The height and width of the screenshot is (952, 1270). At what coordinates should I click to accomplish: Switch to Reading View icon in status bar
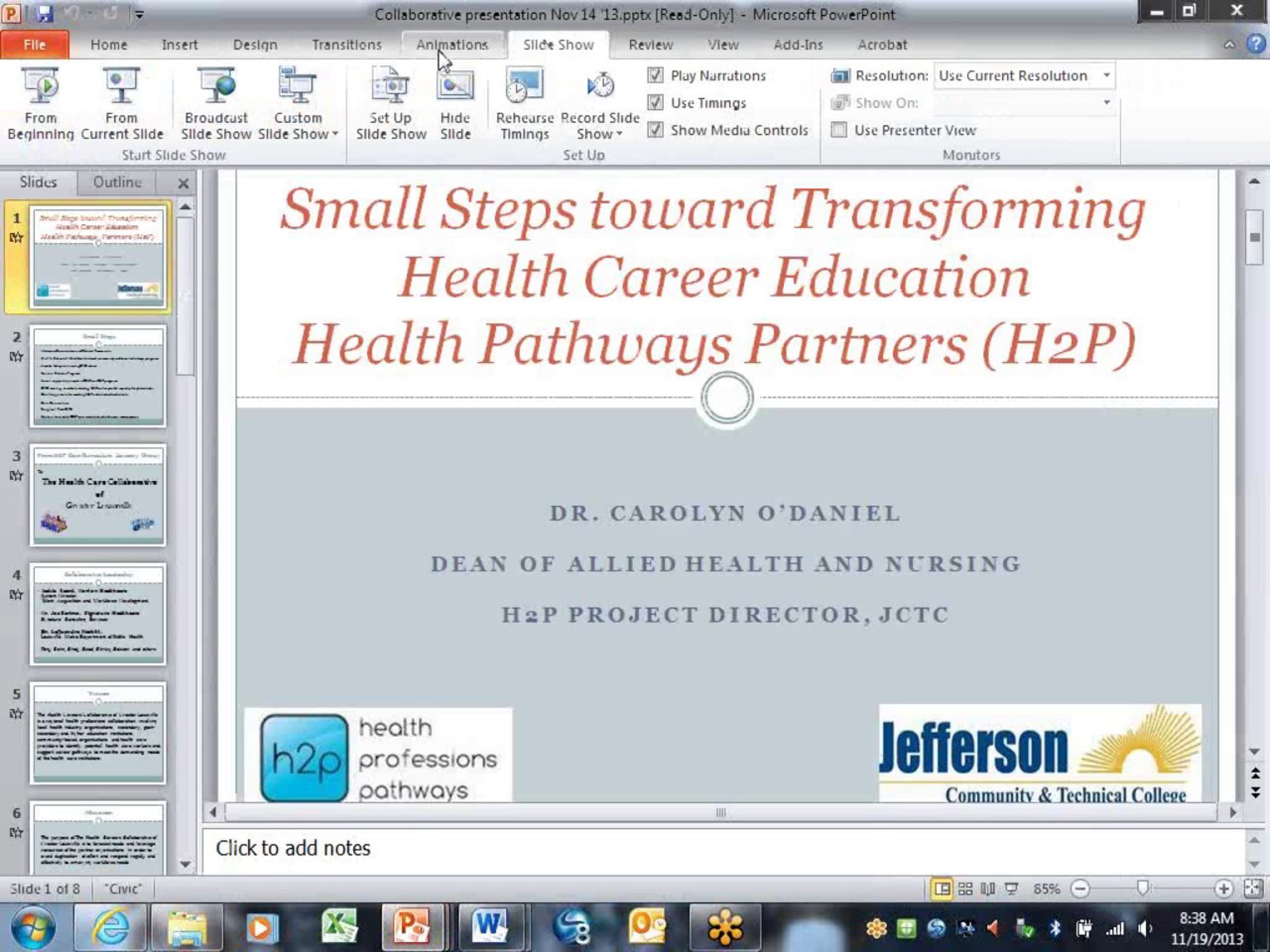(988, 889)
